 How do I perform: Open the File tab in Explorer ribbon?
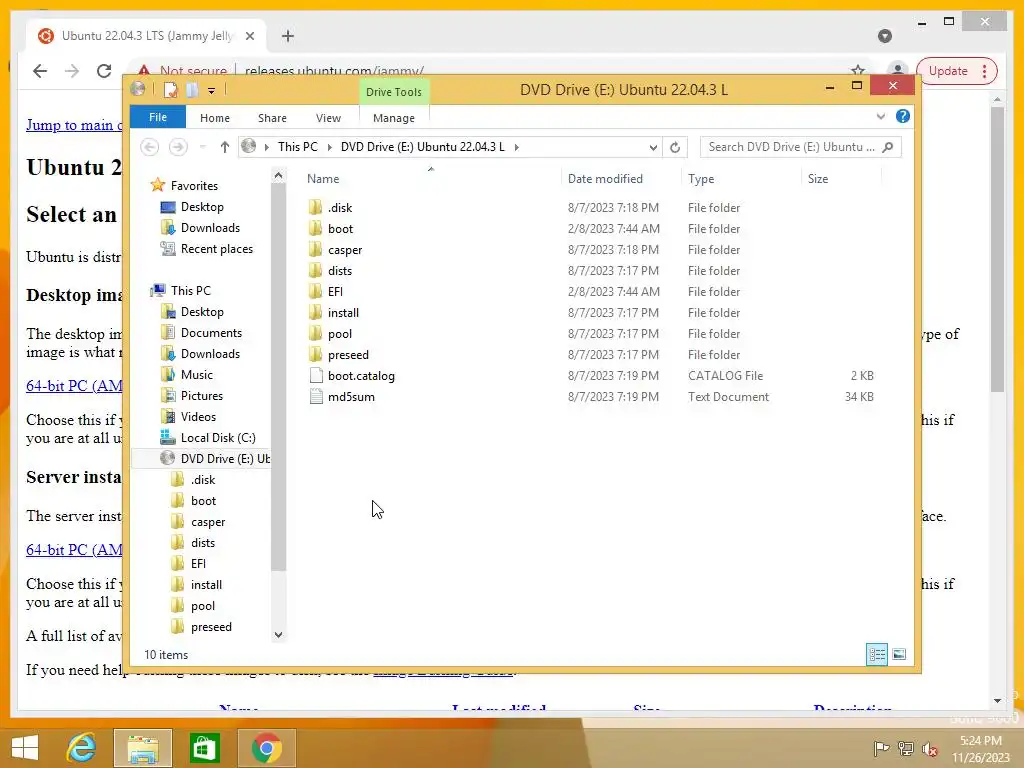158,118
